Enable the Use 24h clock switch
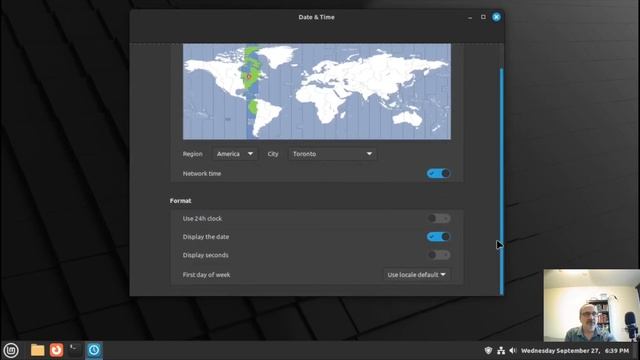The image size is (640, 360). coord(438,218)
